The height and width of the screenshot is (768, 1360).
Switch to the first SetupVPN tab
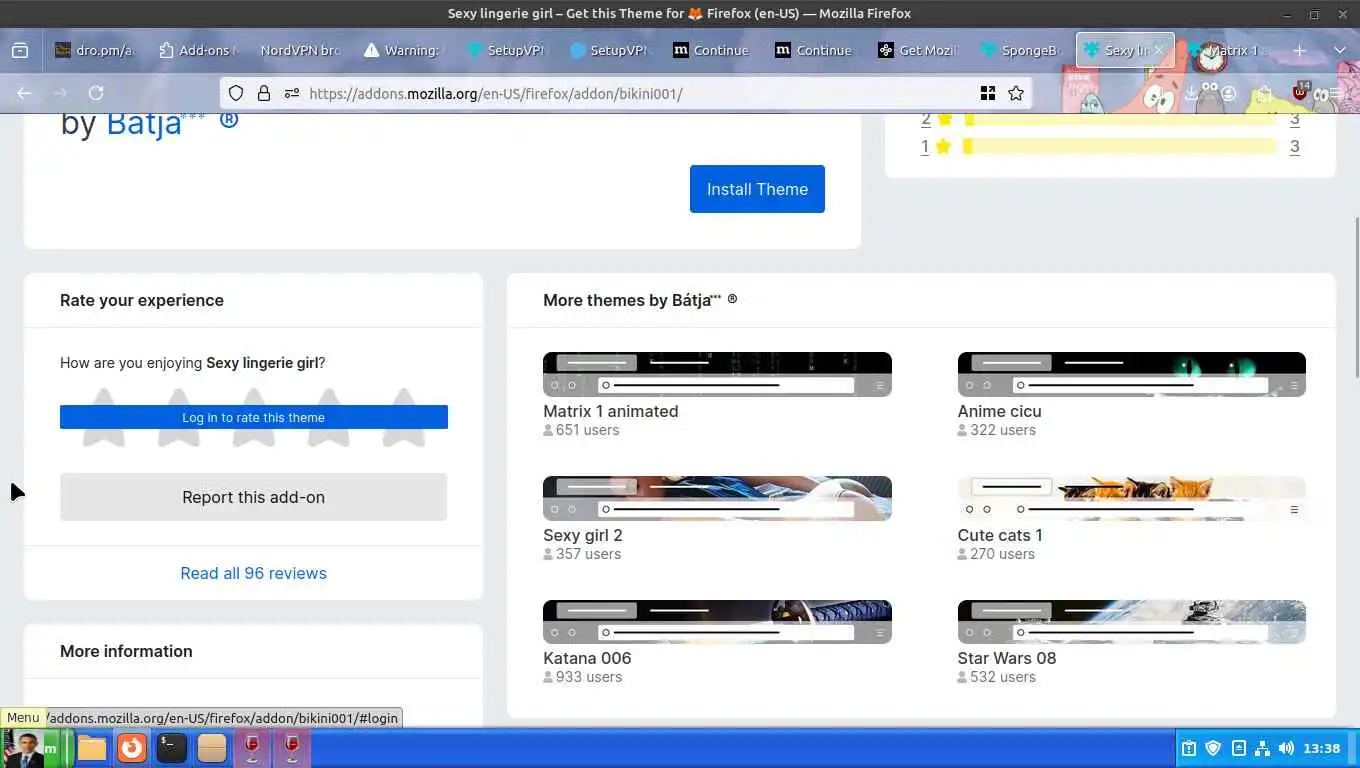coord(505,50)
